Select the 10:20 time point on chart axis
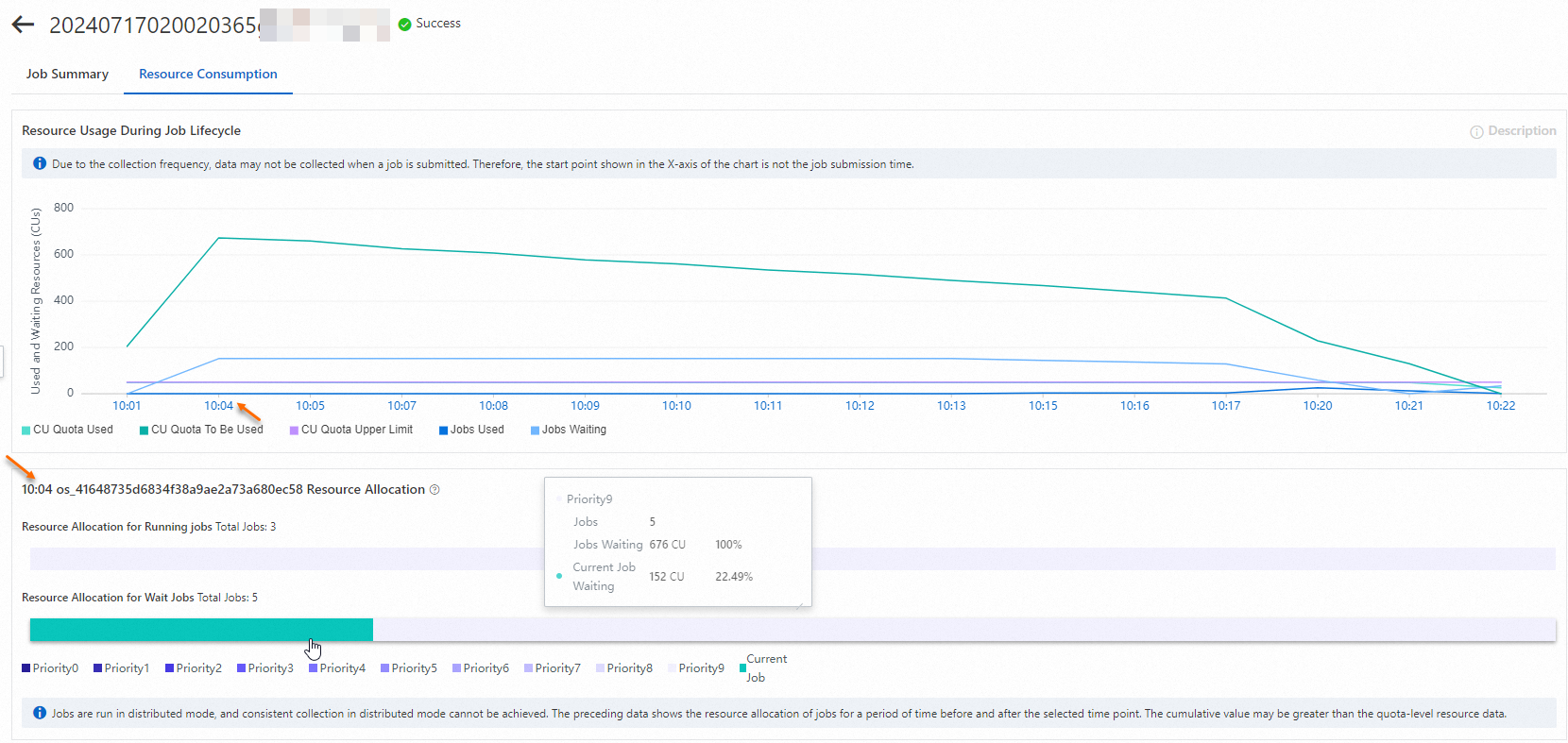 1318,406
